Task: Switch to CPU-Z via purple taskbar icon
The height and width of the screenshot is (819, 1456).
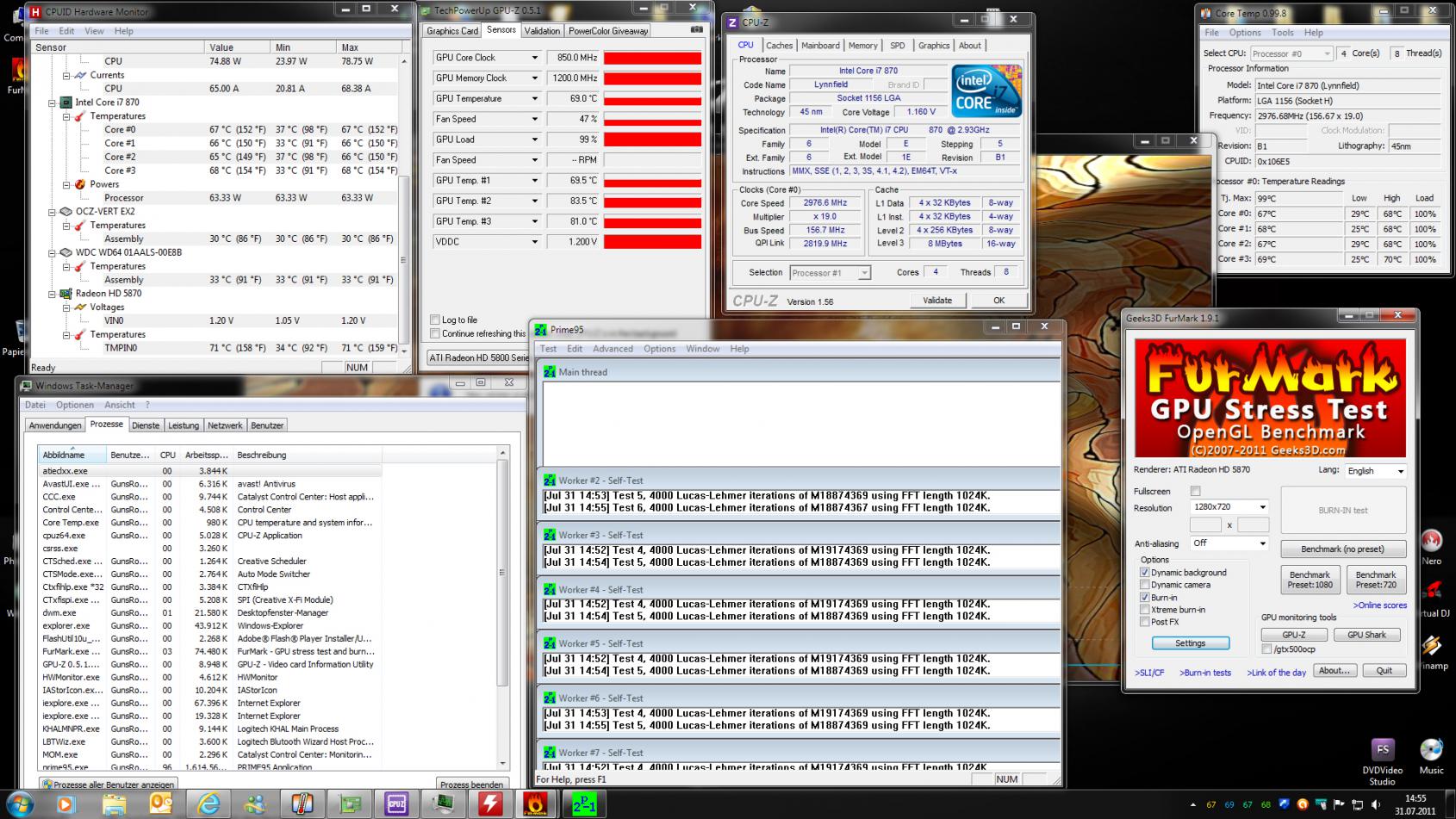Action: point(396,804)
